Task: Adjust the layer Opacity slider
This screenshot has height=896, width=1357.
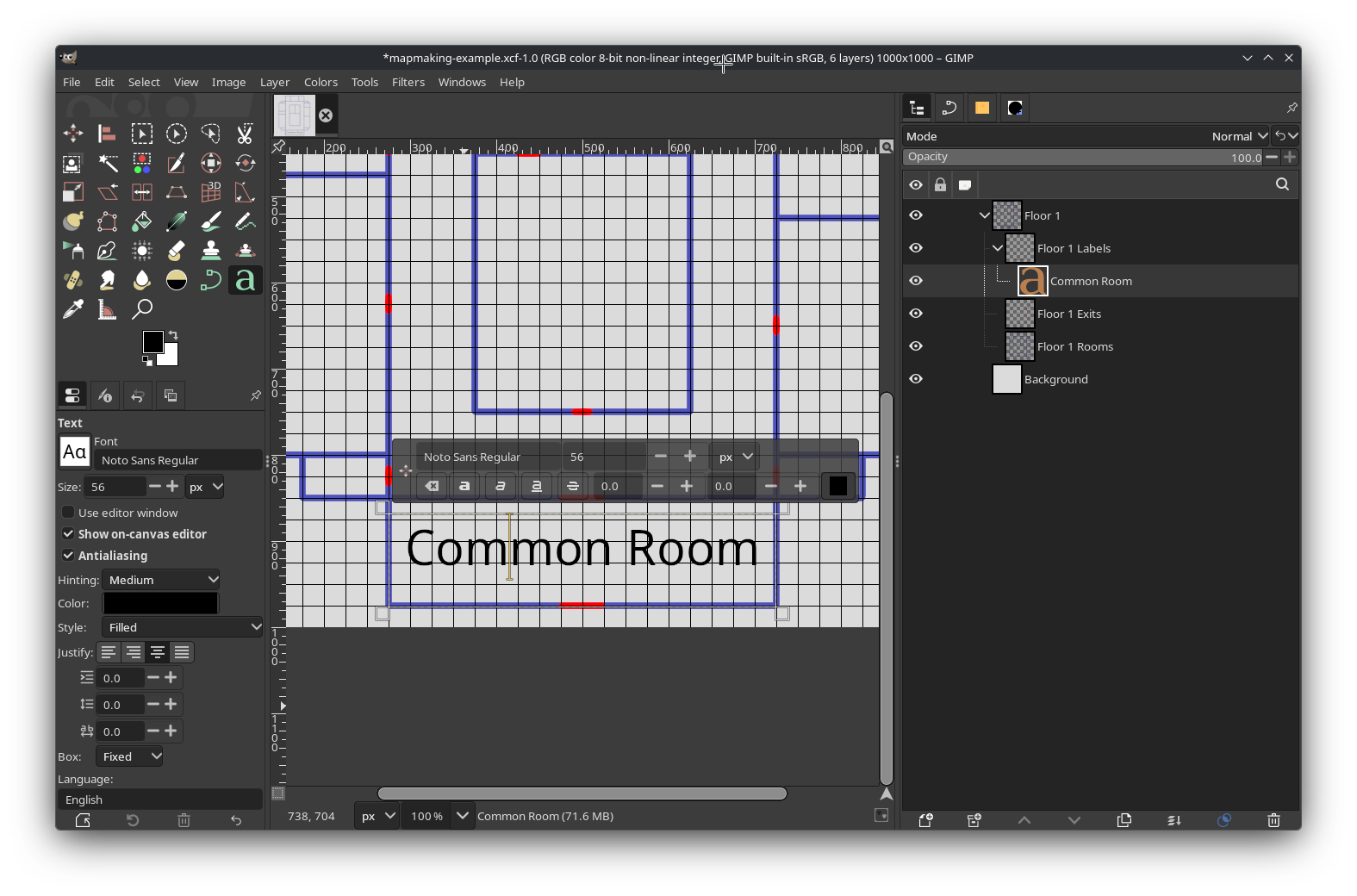Action: click(1084, 157)
